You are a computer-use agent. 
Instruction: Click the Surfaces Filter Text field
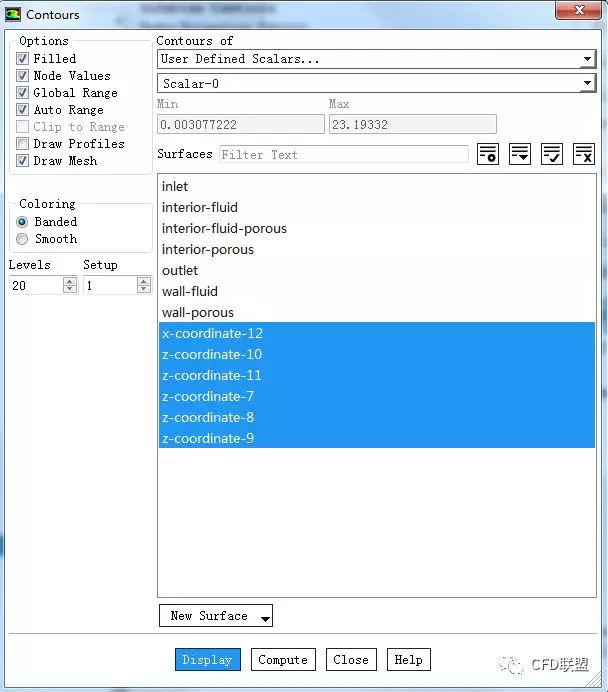tap(344, 154)
